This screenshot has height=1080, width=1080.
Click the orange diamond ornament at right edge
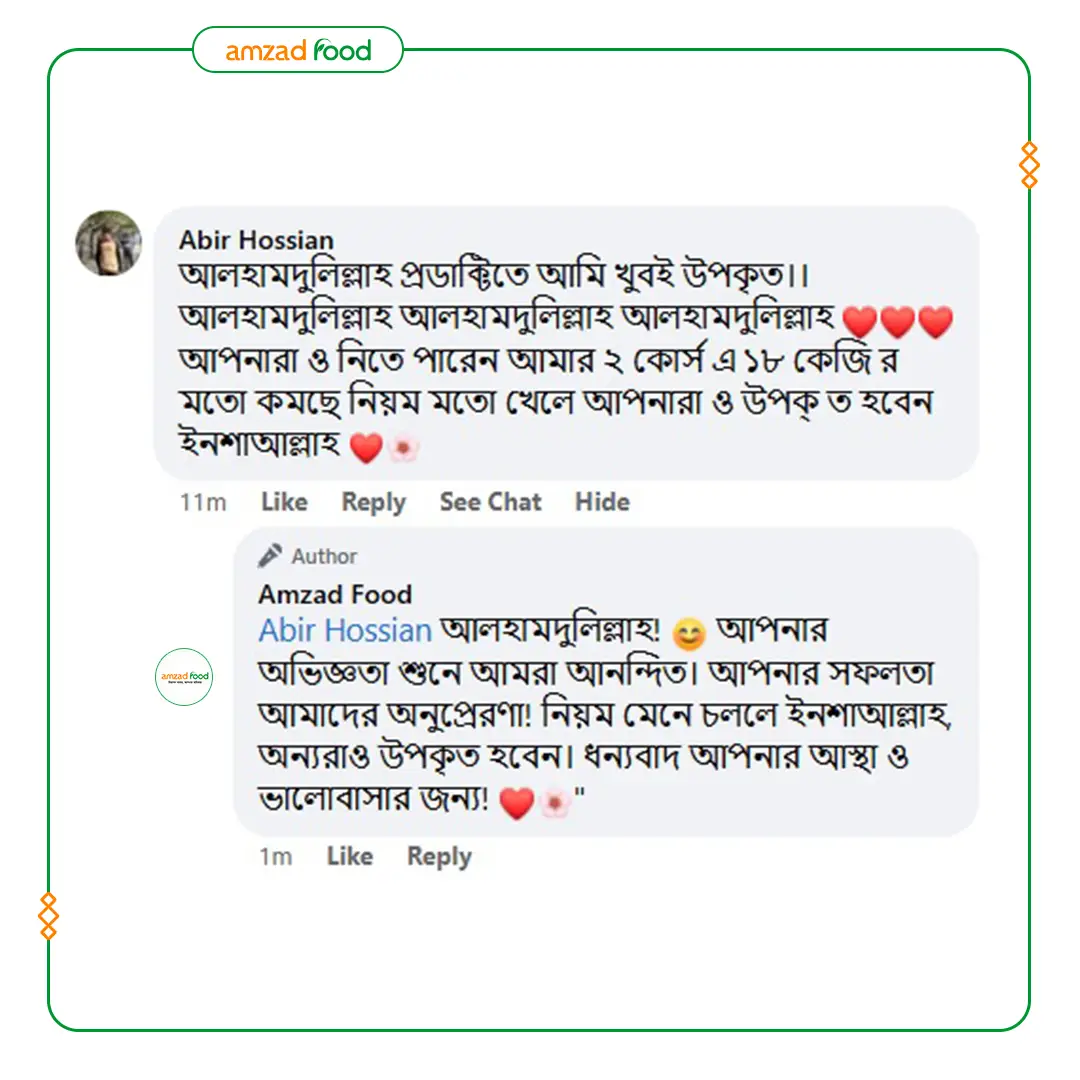(1029, 165)
